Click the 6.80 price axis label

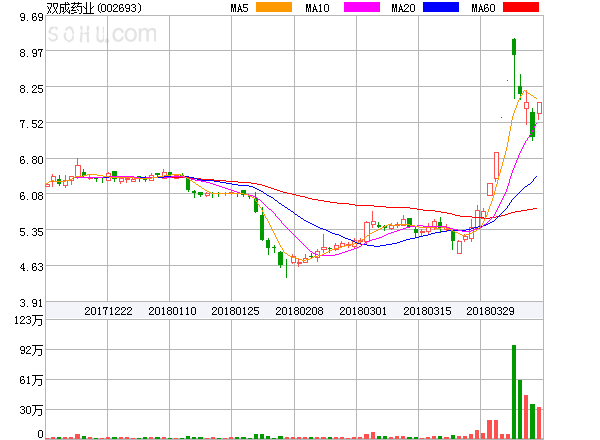(31, 160)
